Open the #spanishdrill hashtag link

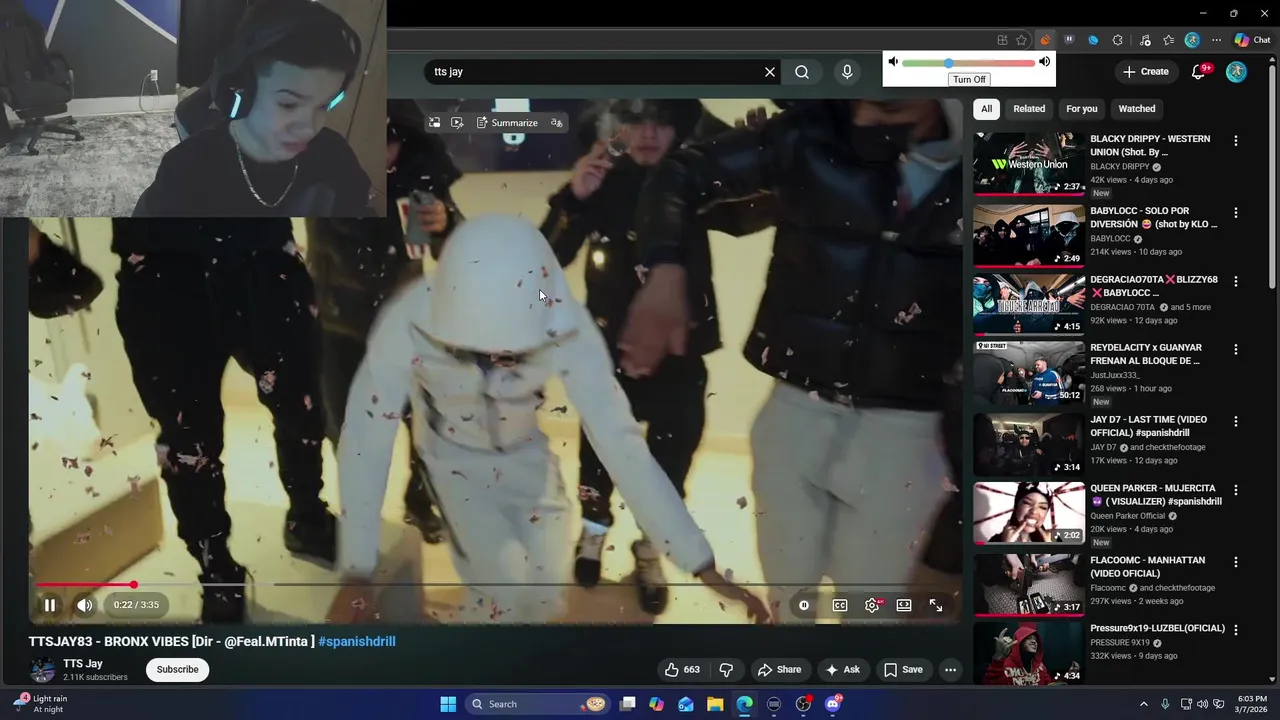tap(357, 642)
